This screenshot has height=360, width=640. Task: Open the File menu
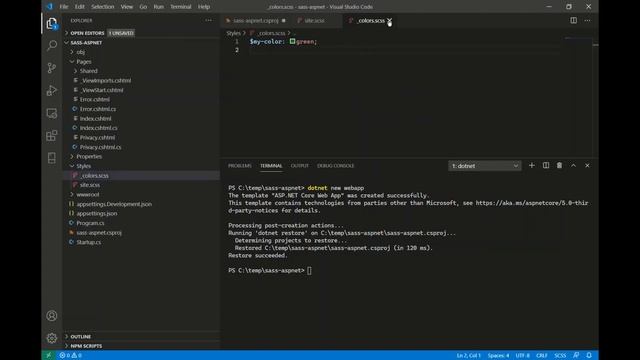pos(64,7)
